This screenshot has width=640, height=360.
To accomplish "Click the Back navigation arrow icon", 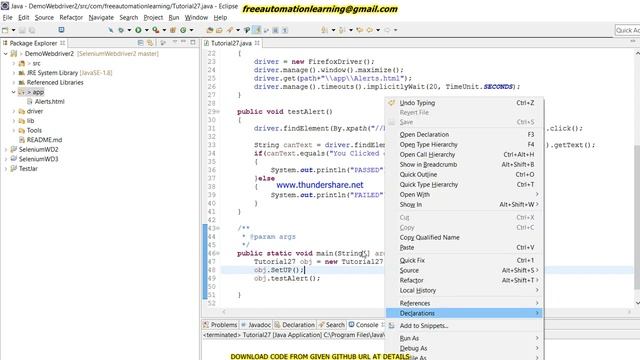I will click(x=370, y=30).
